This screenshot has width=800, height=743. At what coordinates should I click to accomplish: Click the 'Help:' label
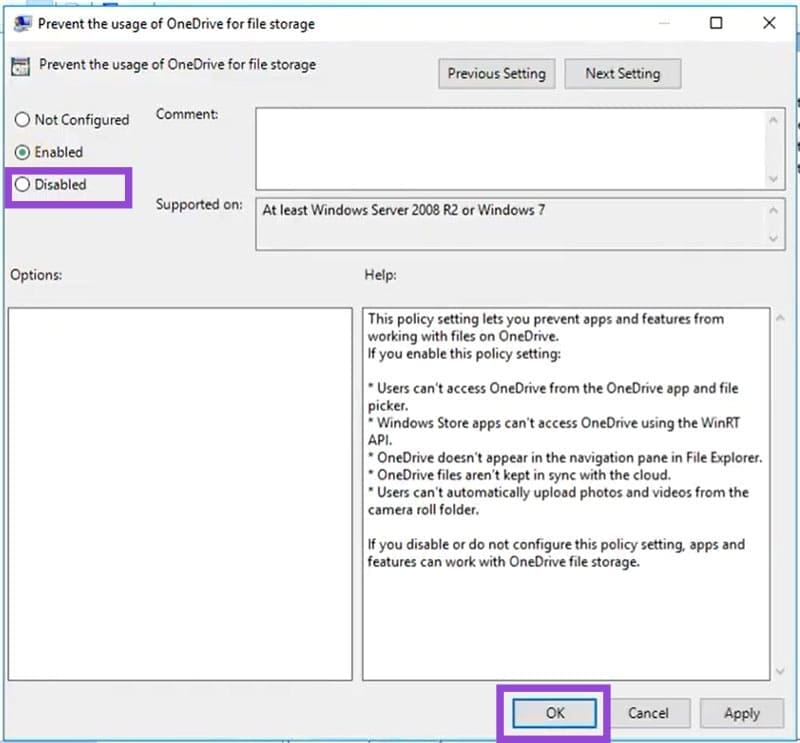380,275
